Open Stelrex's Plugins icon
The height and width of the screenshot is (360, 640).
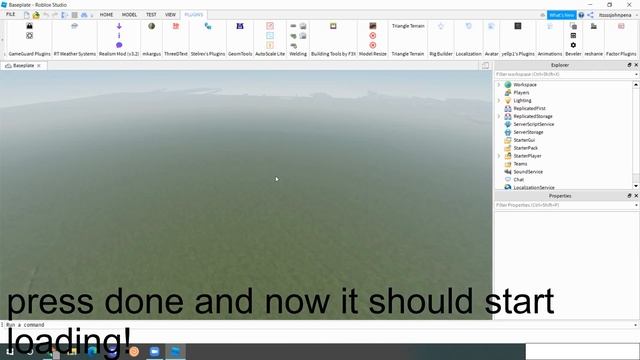coord(208,26)
